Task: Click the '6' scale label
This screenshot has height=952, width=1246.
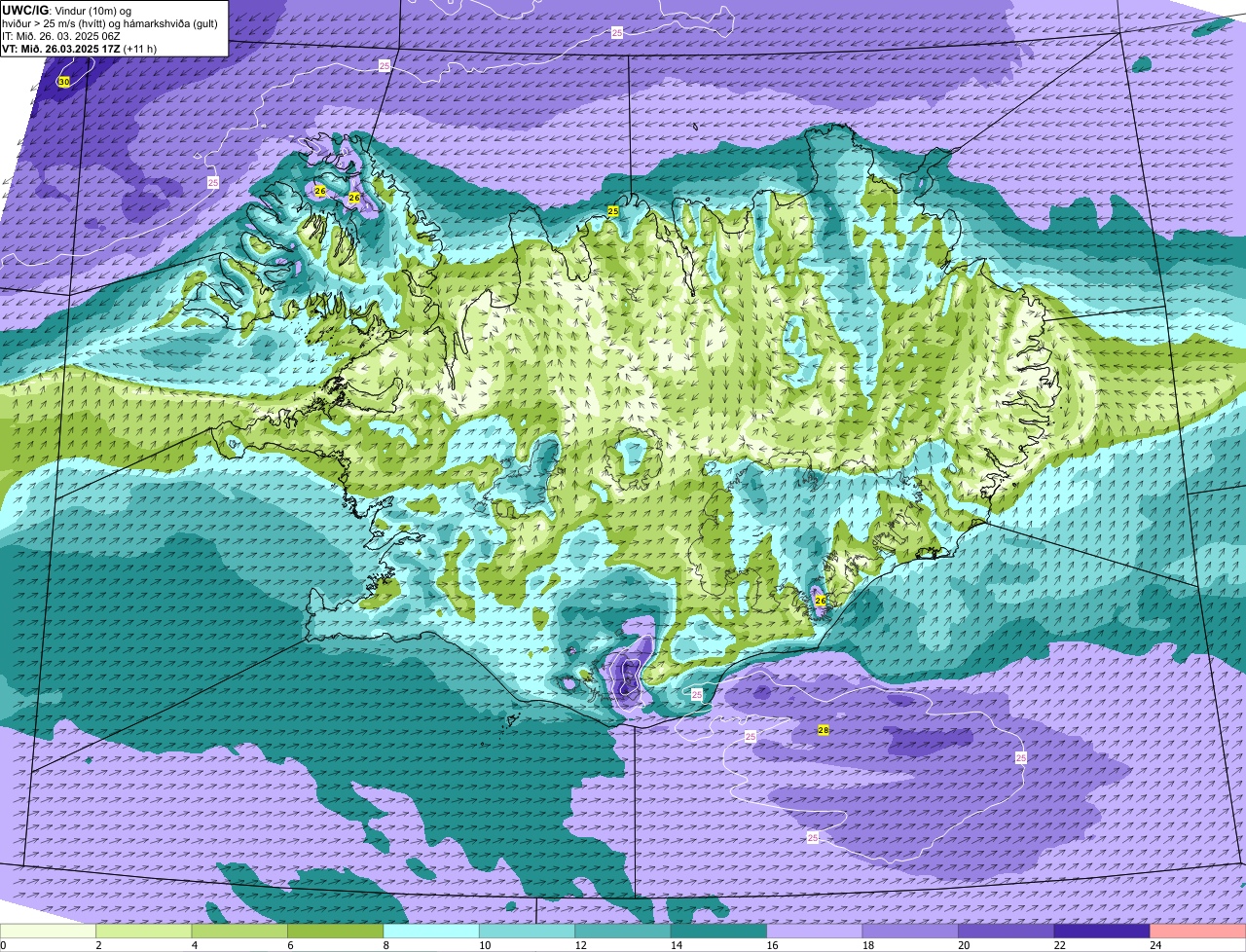Action: (x=290, y=945)
